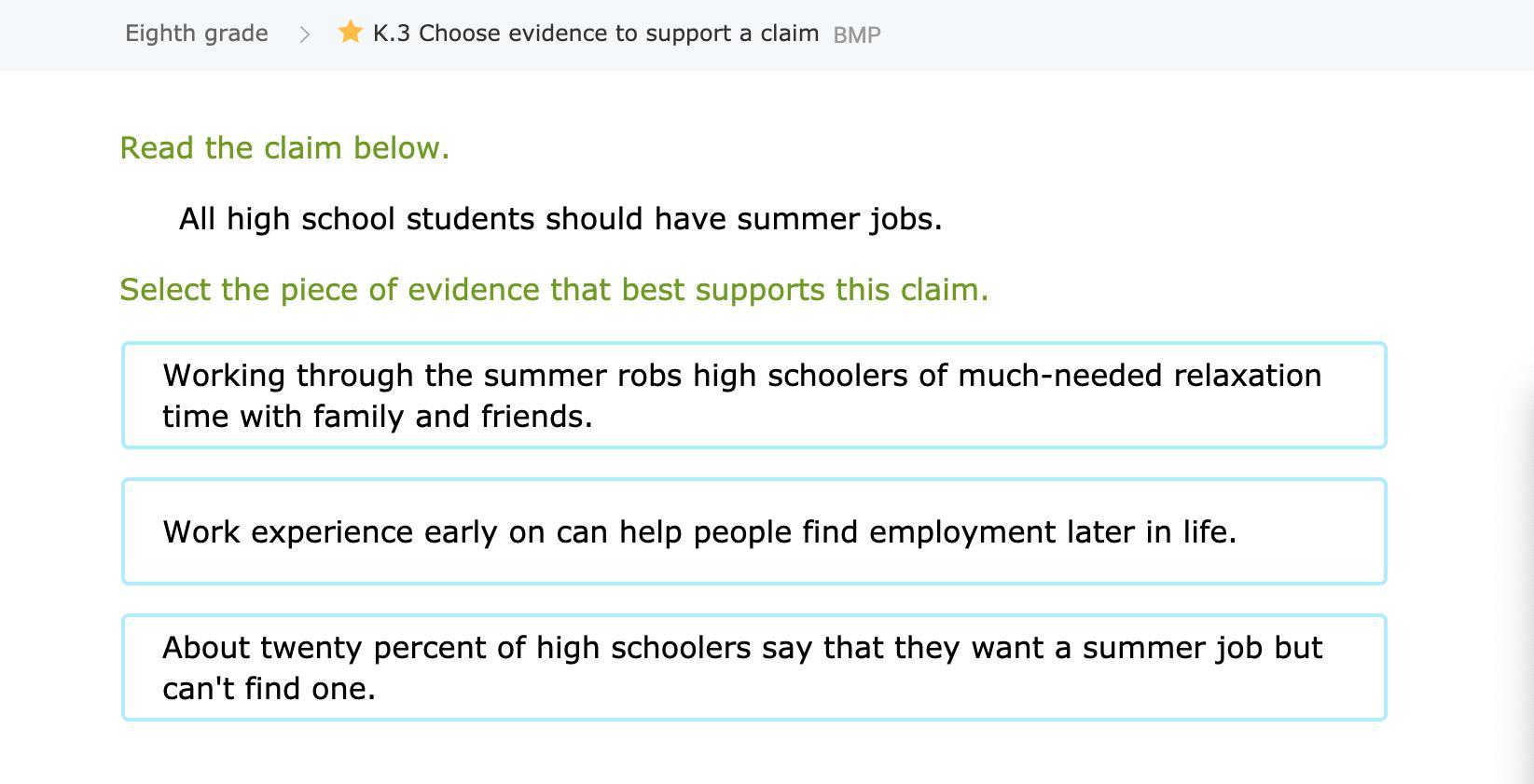Click the 'Read the claim below.' heading
1534x784 pixels.
(284, 148)
